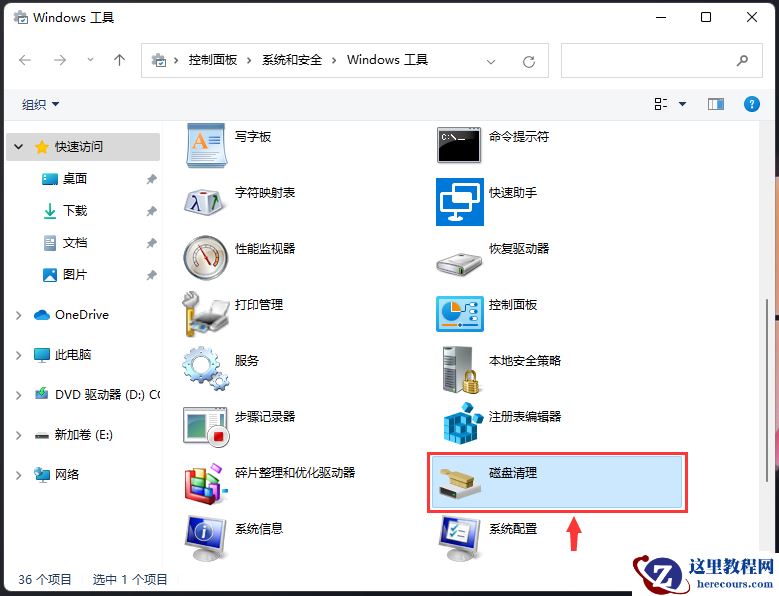This screenshot has height=596, width=779.
Task: Click the breadcrumb root folder icon
Action: coord(158,60)
